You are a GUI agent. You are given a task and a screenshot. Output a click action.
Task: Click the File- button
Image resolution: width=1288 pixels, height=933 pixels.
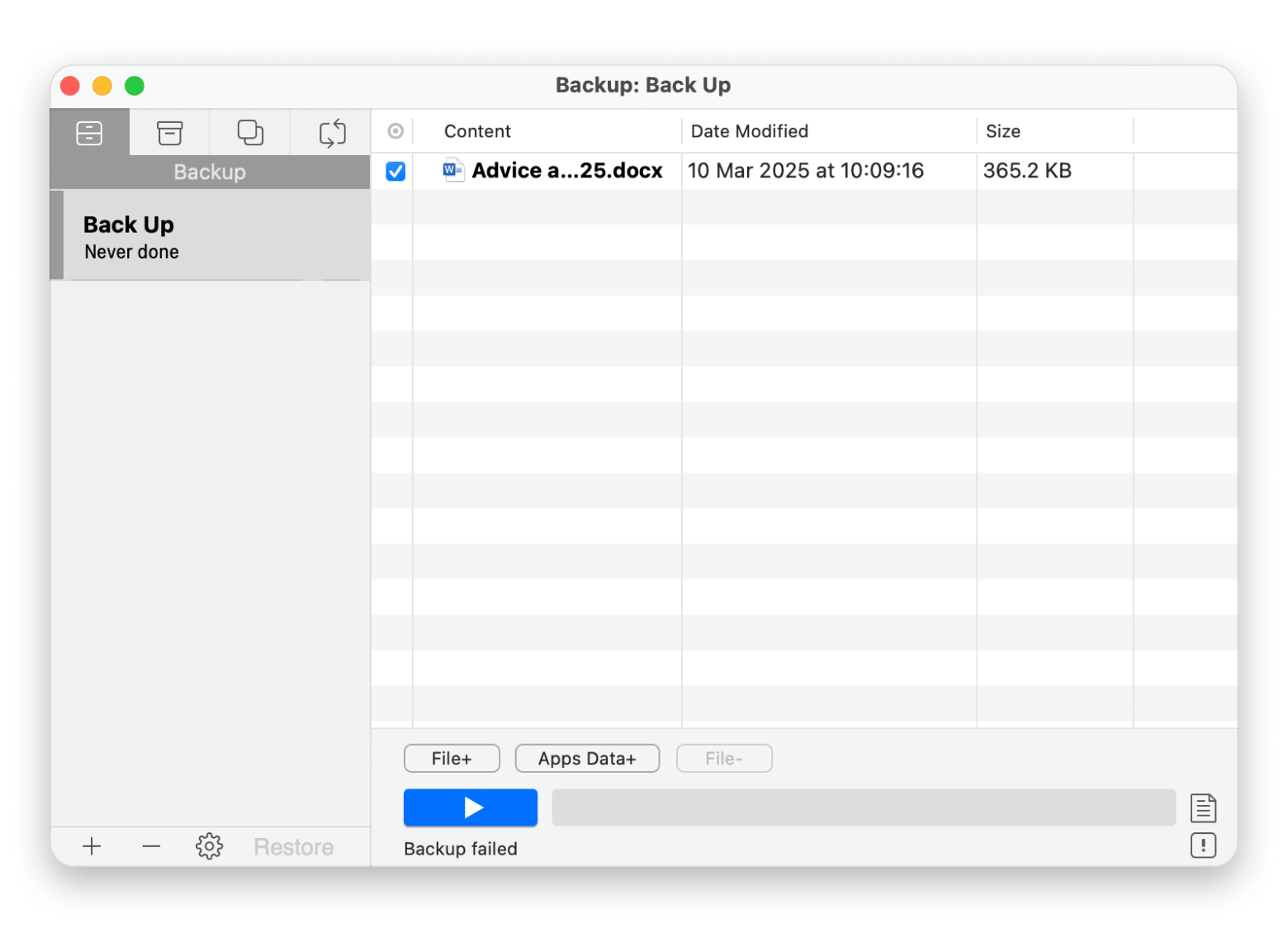click(x=724, y=758)
